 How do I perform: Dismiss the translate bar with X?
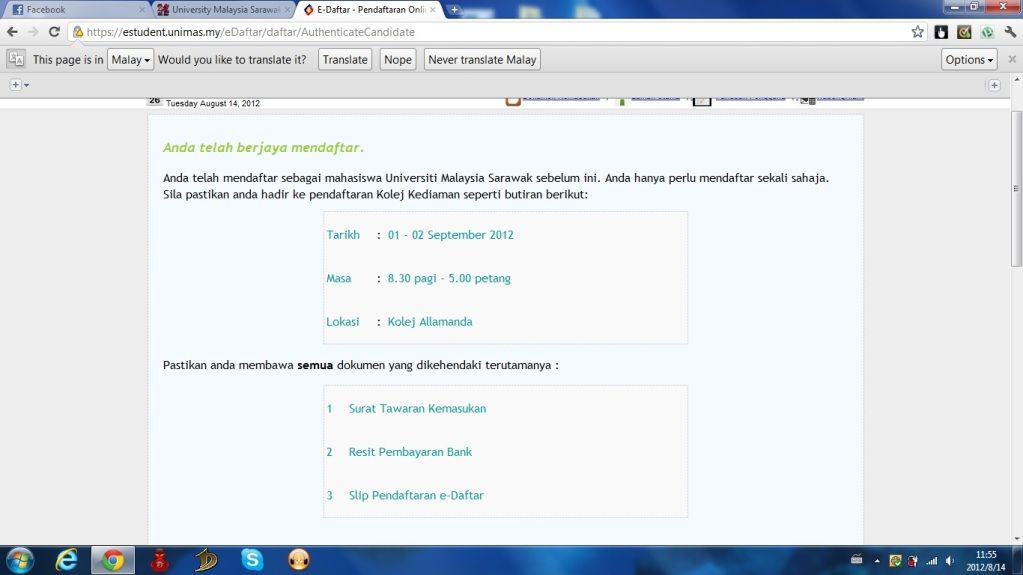pos(1011,60)
